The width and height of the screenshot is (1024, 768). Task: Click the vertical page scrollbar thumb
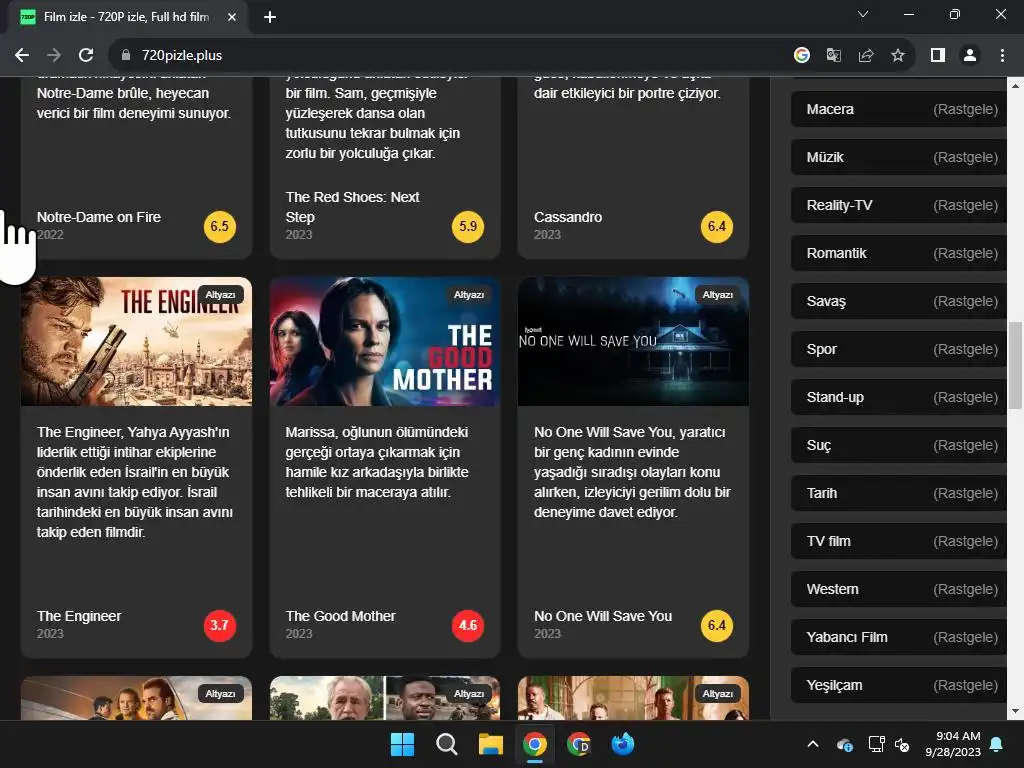click(1015, 365)
